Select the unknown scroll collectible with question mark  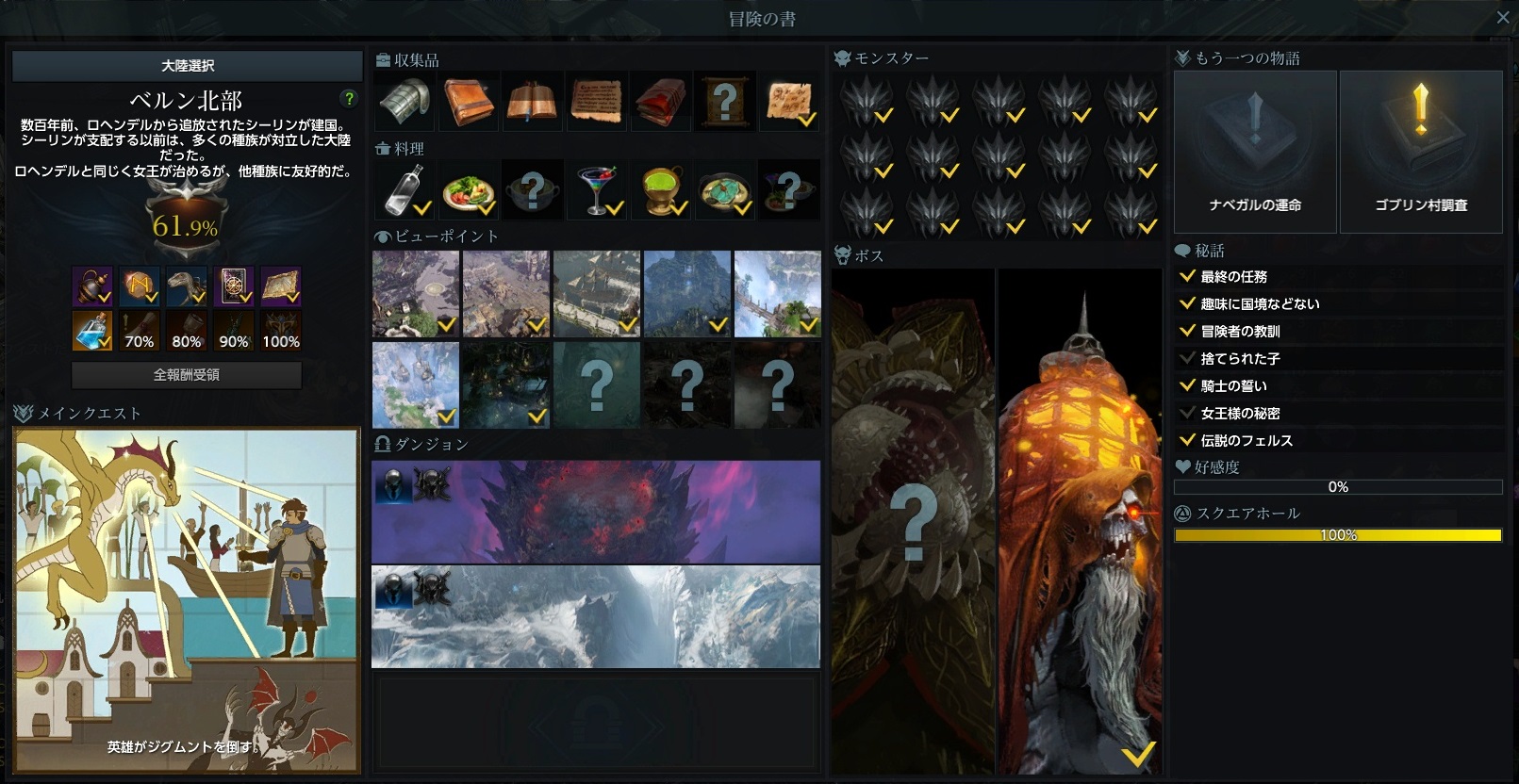click(725, 102)
